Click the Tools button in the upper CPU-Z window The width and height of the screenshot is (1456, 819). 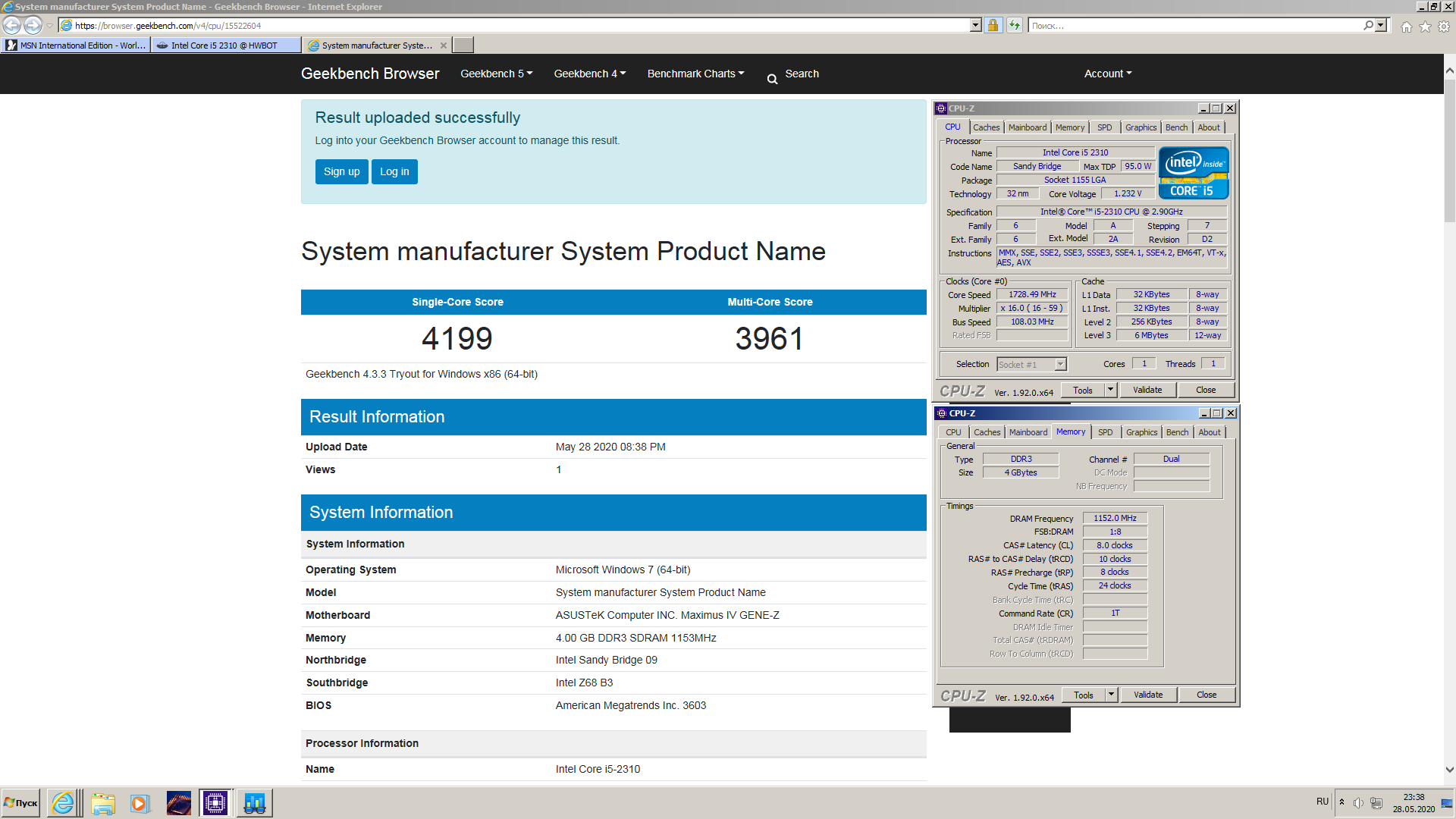(x=1082, y=391)
